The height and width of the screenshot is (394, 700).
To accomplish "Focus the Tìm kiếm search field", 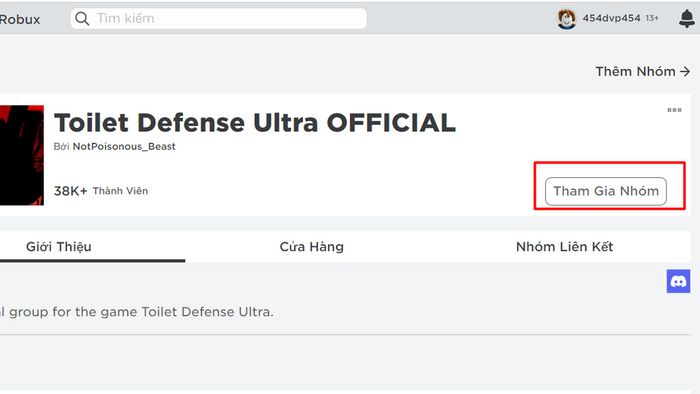I will (218, 19).
